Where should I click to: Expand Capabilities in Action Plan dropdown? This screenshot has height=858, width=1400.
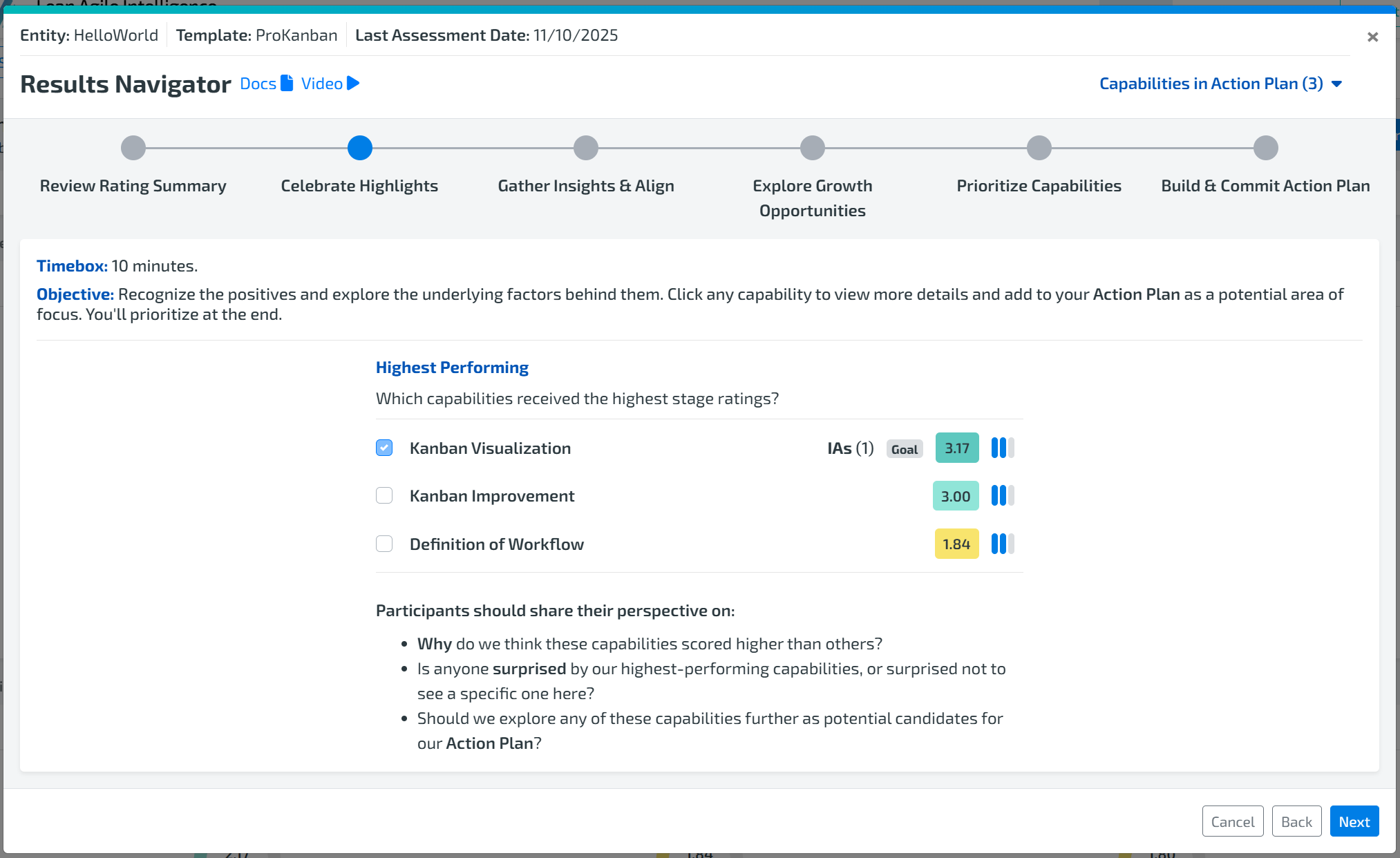(x=1211, y=84)
